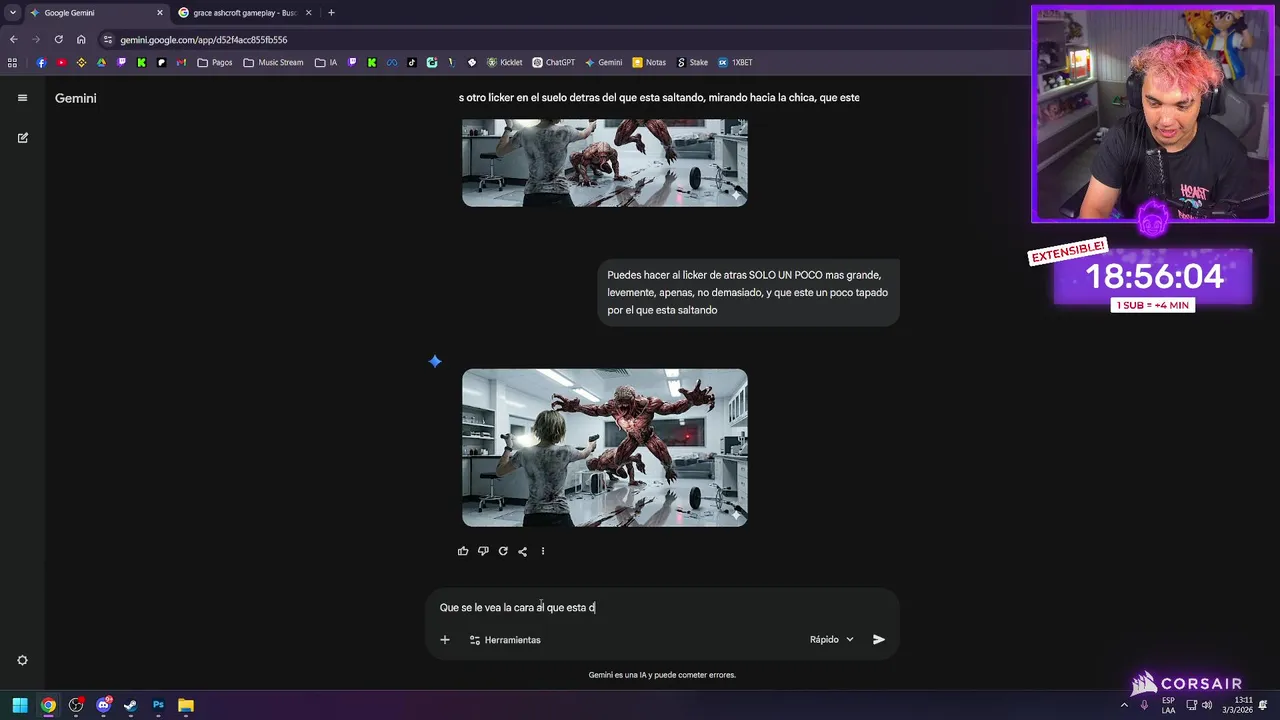Open the volume control in system tray
Screen dimensions: 1280x720
point(1207,705)
